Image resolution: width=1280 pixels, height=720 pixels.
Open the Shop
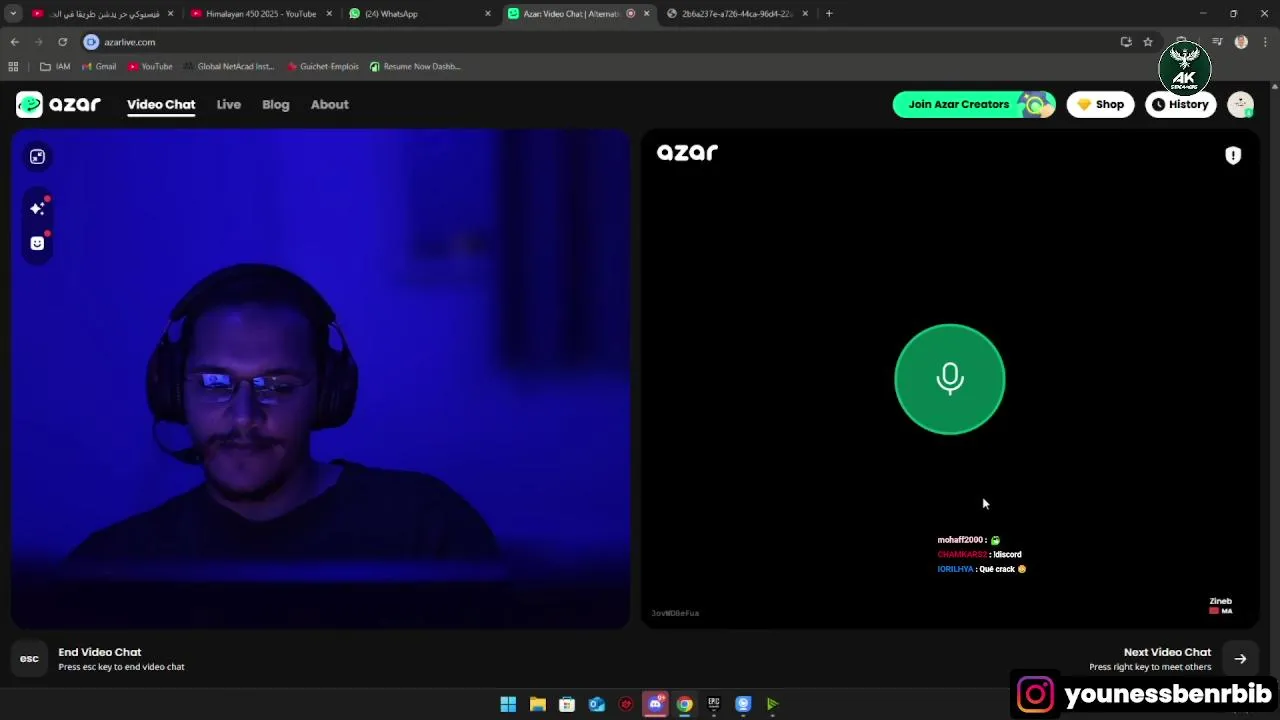click(1100, 104)
